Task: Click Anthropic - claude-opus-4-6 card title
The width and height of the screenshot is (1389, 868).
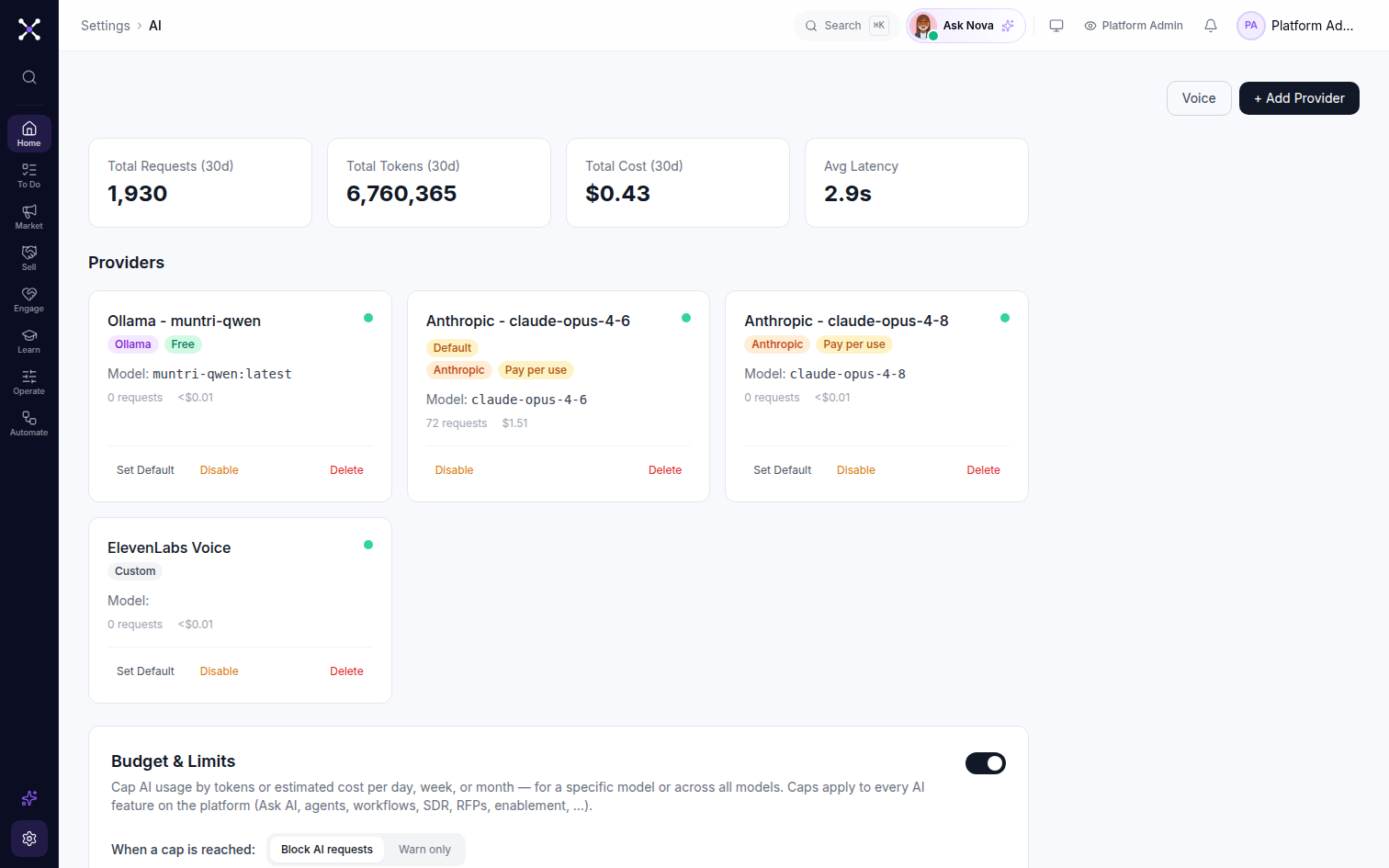Action: pos(528,321)
